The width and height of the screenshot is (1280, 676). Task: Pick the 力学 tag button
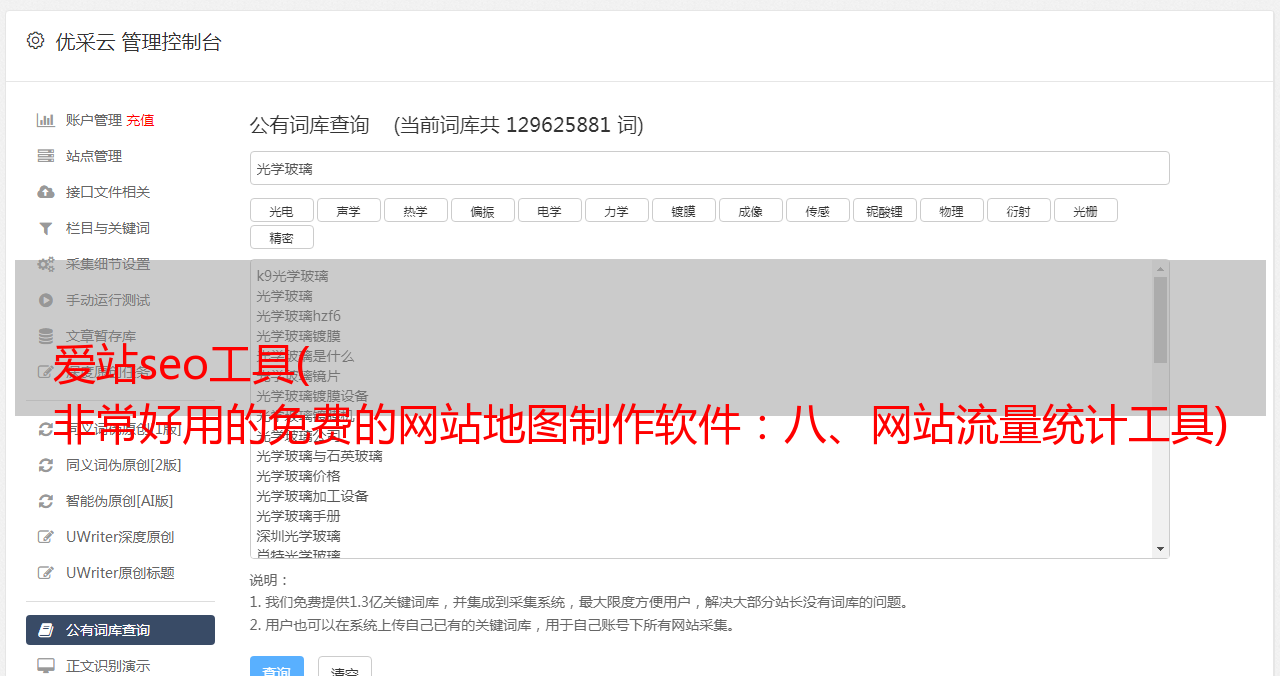coord(616,211)
